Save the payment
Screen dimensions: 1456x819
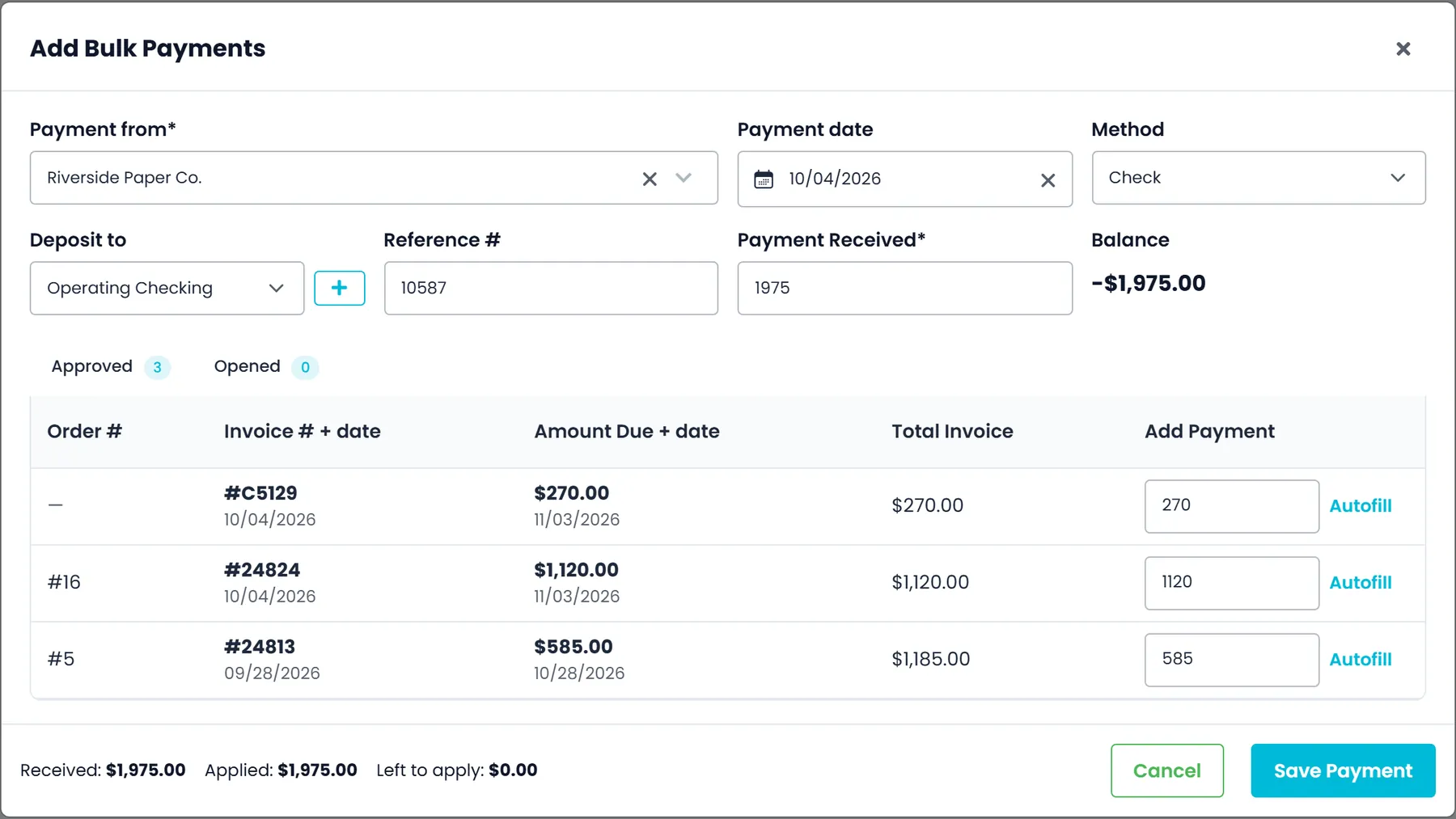[1343, 770]
